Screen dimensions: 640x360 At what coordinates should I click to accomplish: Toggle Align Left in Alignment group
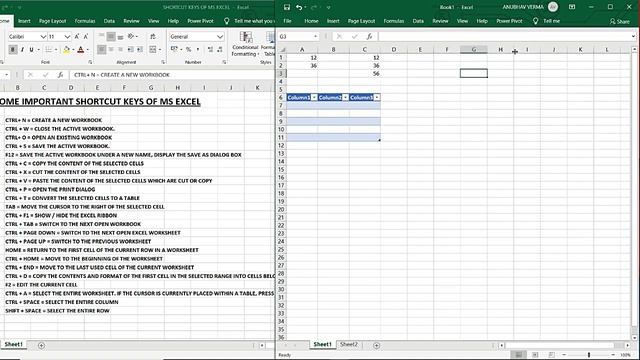point(102,49)
